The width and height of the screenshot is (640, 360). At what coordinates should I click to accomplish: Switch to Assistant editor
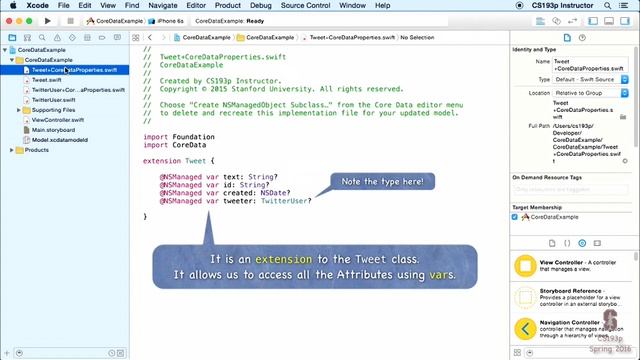[x=556, y=21]
